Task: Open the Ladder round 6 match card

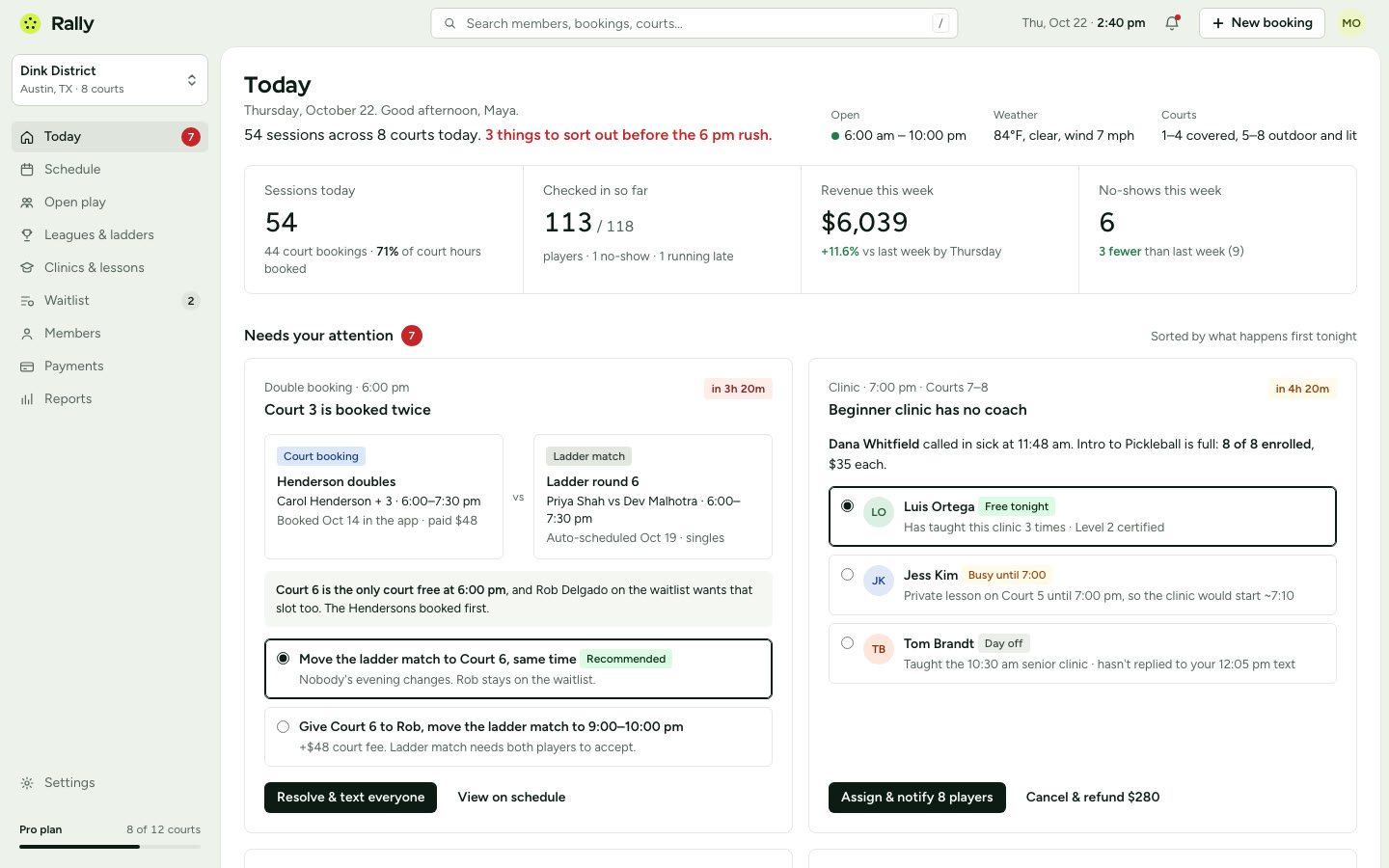Action: (653, 497)
